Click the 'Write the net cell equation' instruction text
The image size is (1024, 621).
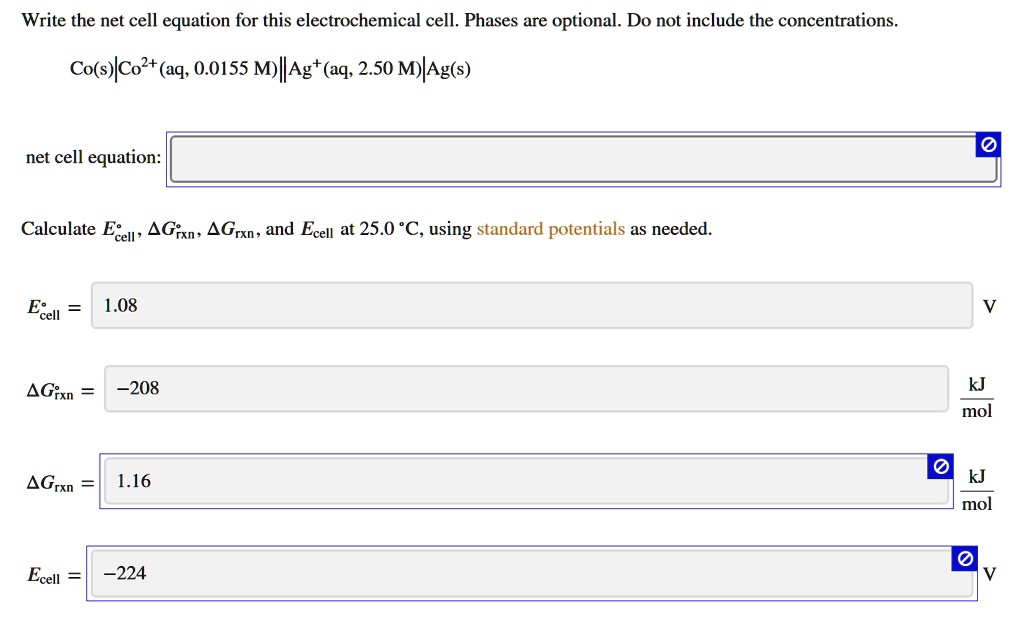tap(460, 20)
